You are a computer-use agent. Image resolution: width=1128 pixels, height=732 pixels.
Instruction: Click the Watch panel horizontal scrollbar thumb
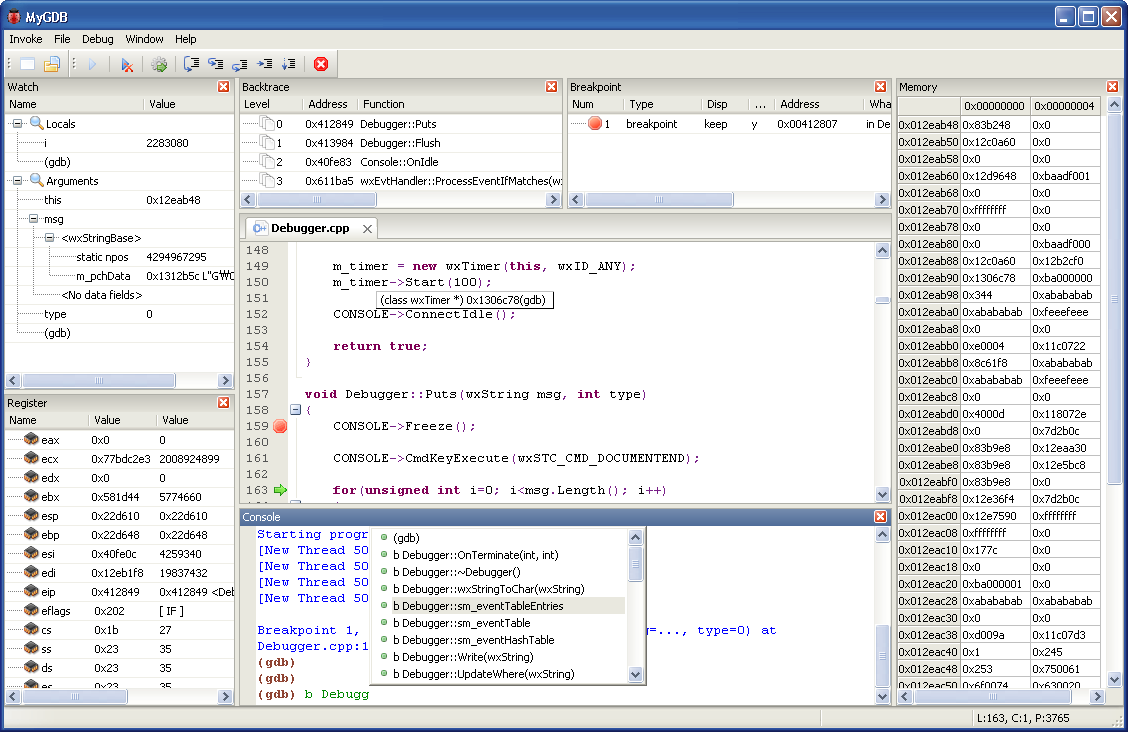[99, 380]
